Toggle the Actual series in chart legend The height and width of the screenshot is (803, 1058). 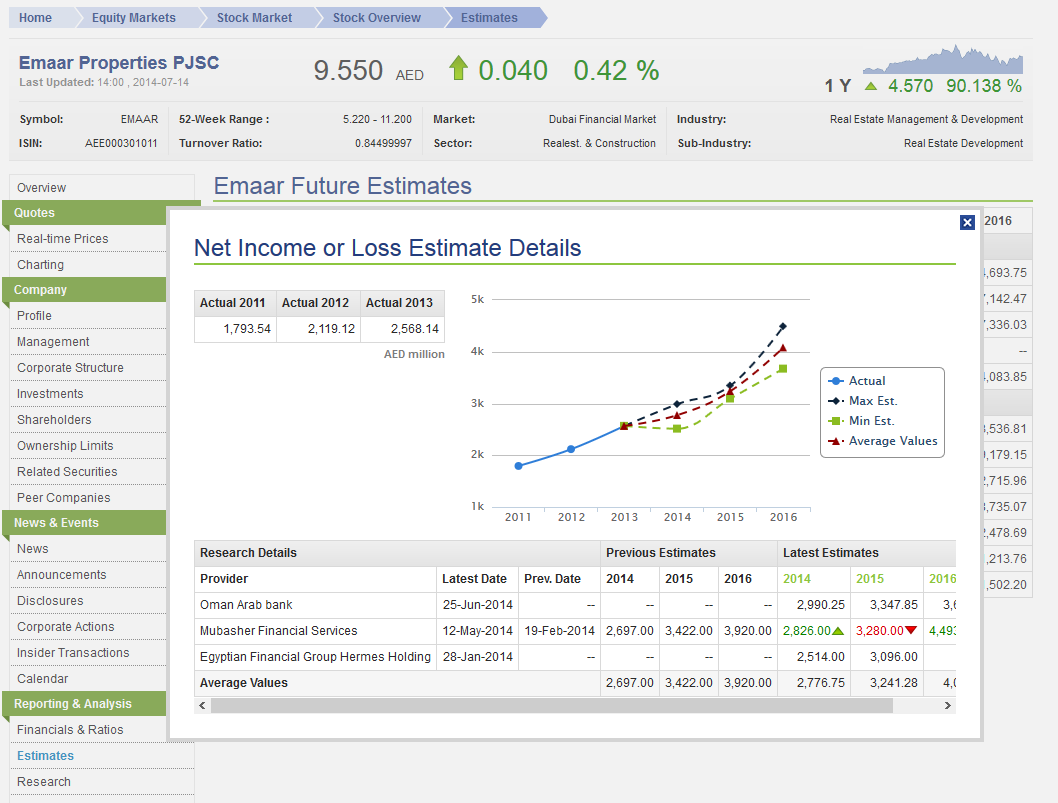point(857,381)
